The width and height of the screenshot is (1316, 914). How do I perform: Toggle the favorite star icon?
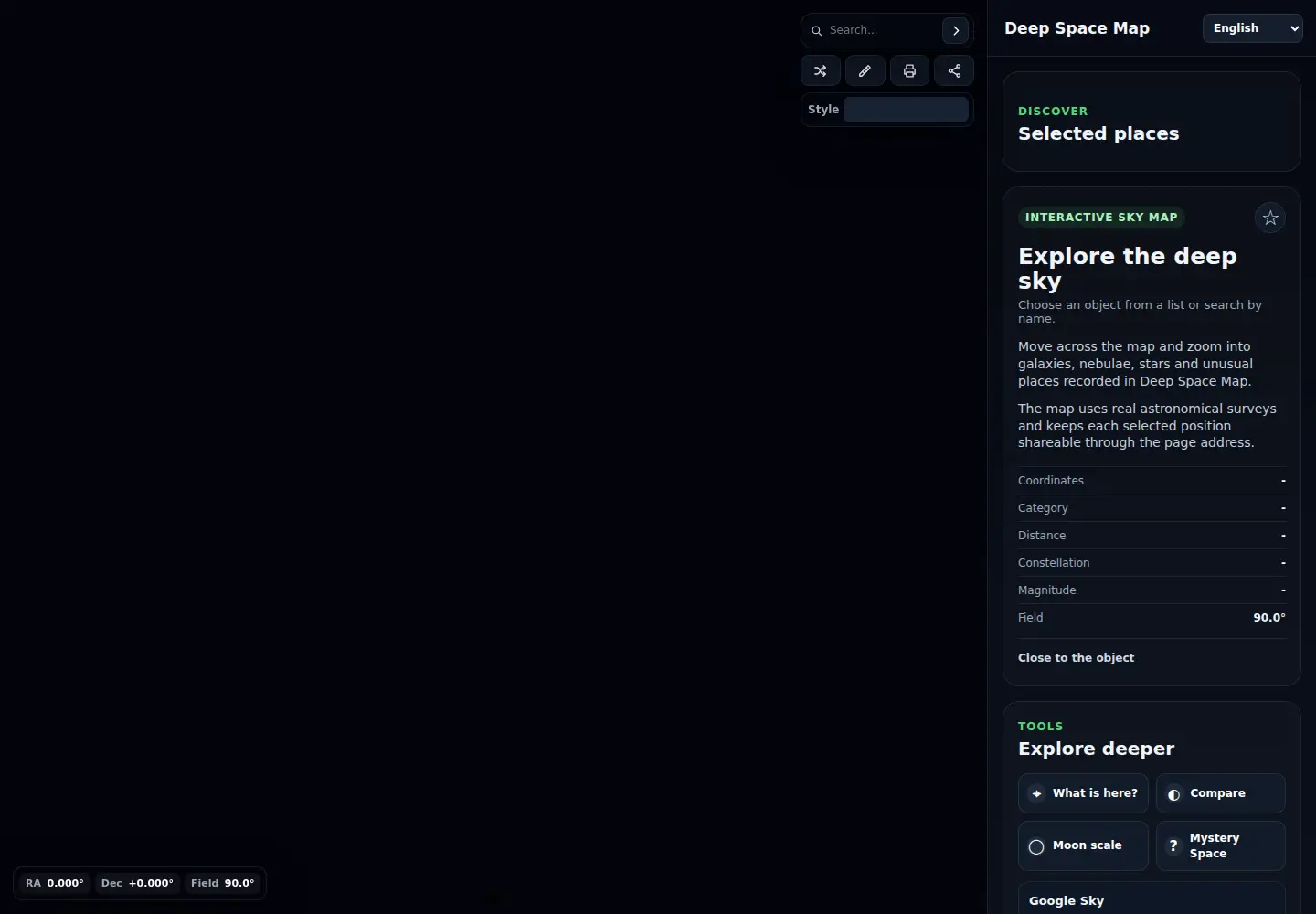point(1270,218)
